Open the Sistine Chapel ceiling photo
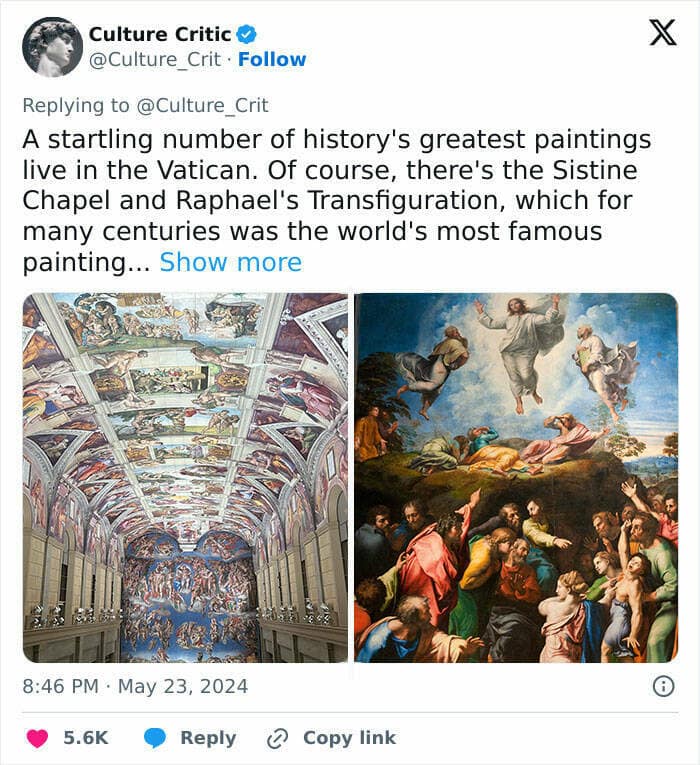 (185, 477)
